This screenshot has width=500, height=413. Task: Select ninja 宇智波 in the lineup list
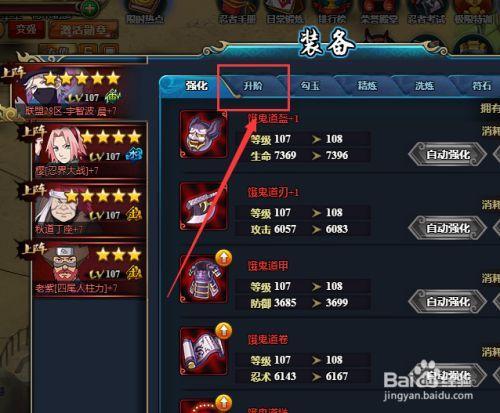(78, 92)
